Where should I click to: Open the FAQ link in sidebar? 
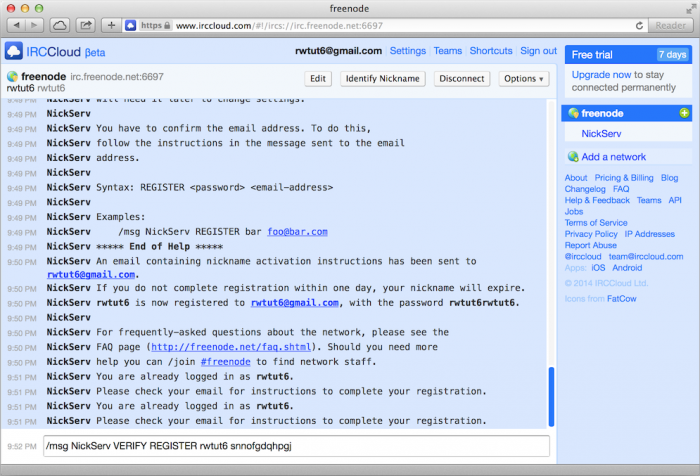pyautogui.click(x=621, y=189)
